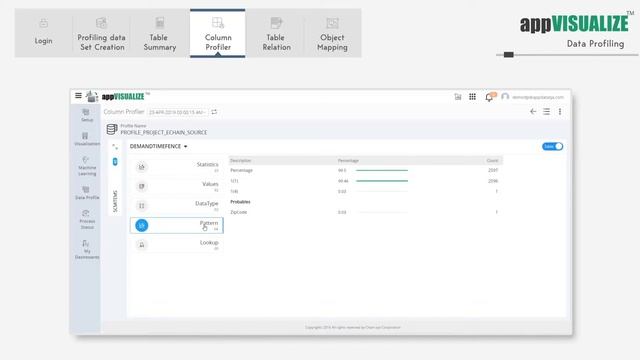Click the Count column header
Image resolution: width=640 pixels, height=360 pixels.
pos(492,160)
